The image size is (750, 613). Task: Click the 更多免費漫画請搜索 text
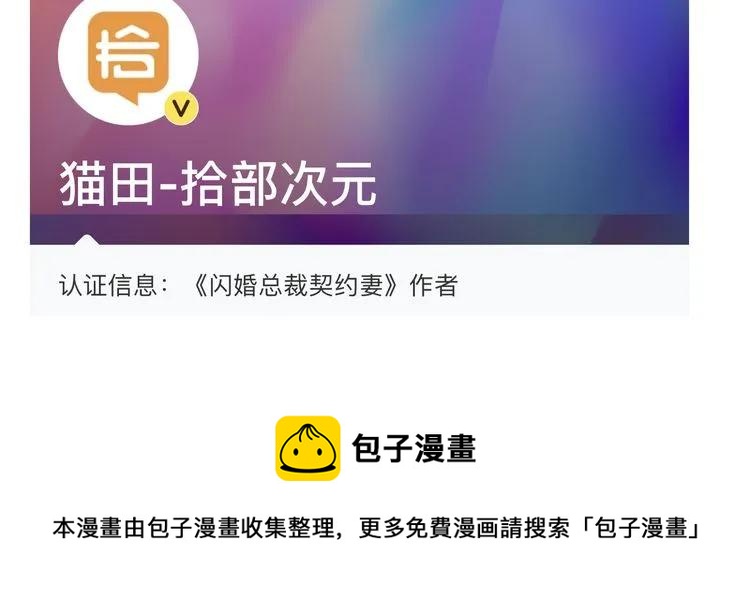point(463,528)
